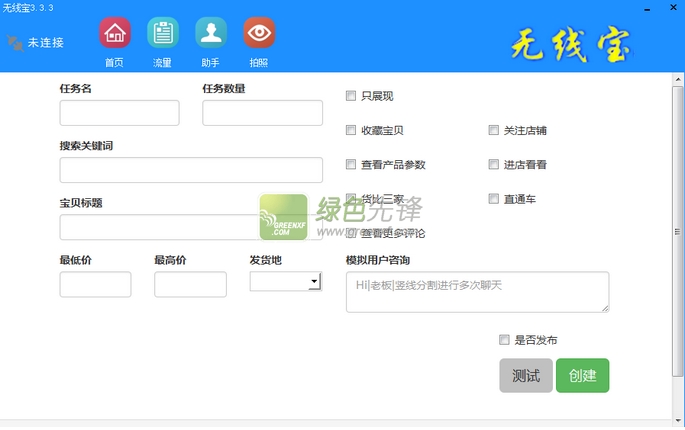The width and height of the screenshot is (685, 430).
Task: Enable the 进店看看 checkbox
Action: 494,164
